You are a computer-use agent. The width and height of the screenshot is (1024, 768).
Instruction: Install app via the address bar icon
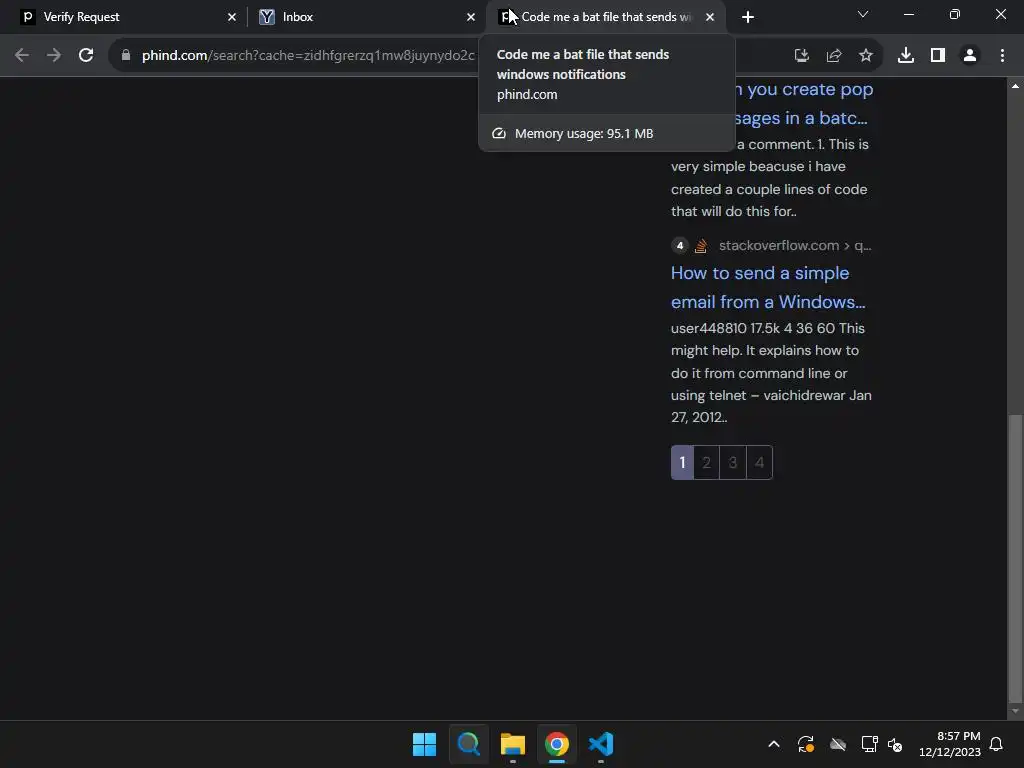tap(802, 56)
